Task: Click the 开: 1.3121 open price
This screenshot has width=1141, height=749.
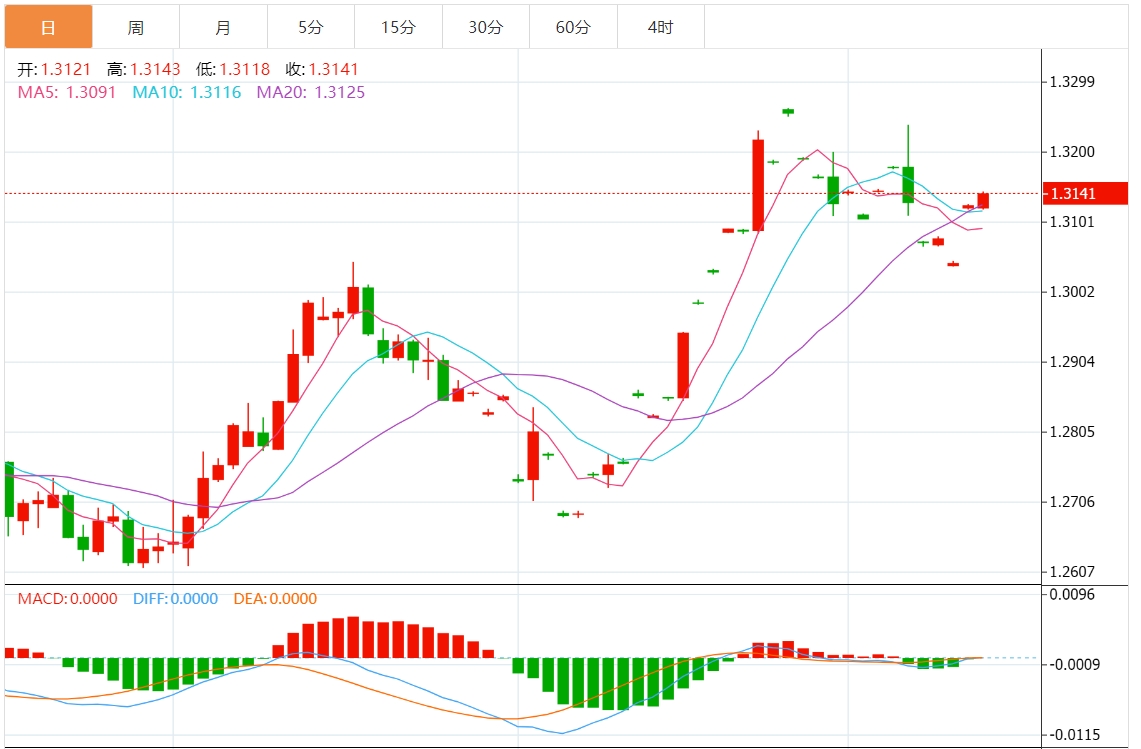Action: 55,69
